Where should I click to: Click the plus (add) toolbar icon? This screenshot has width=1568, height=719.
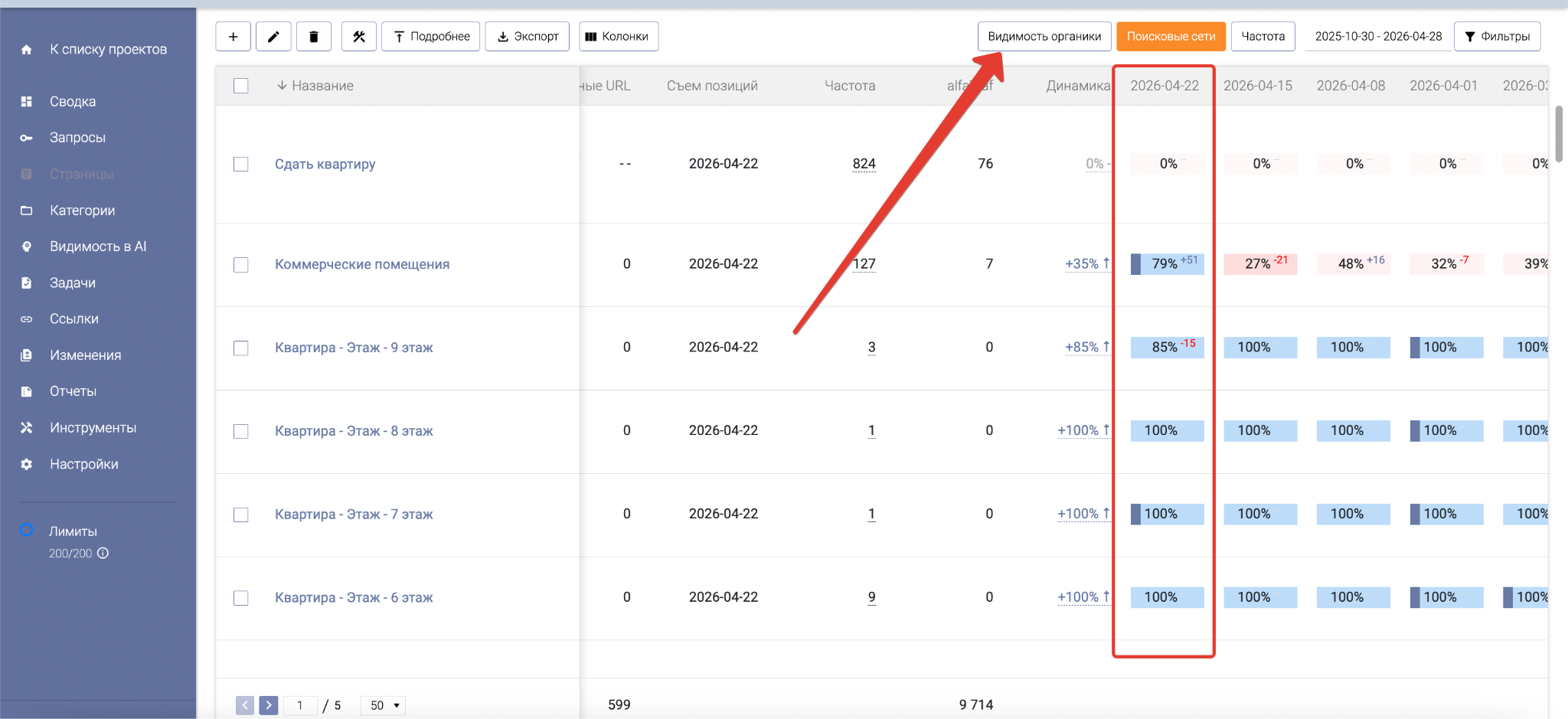pos(233,37)
